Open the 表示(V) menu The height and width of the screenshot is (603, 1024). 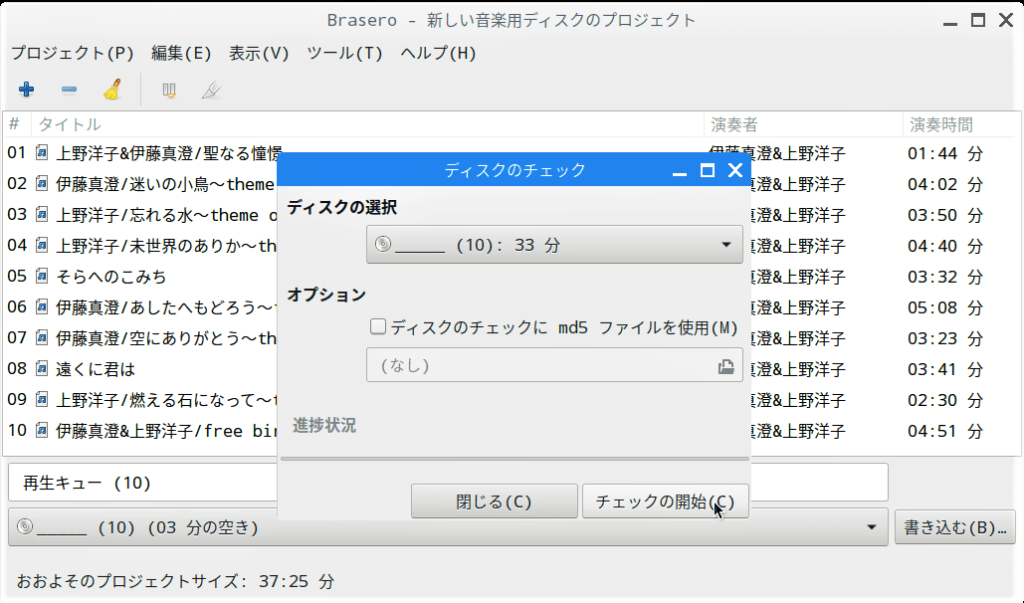tap(259, 53)
